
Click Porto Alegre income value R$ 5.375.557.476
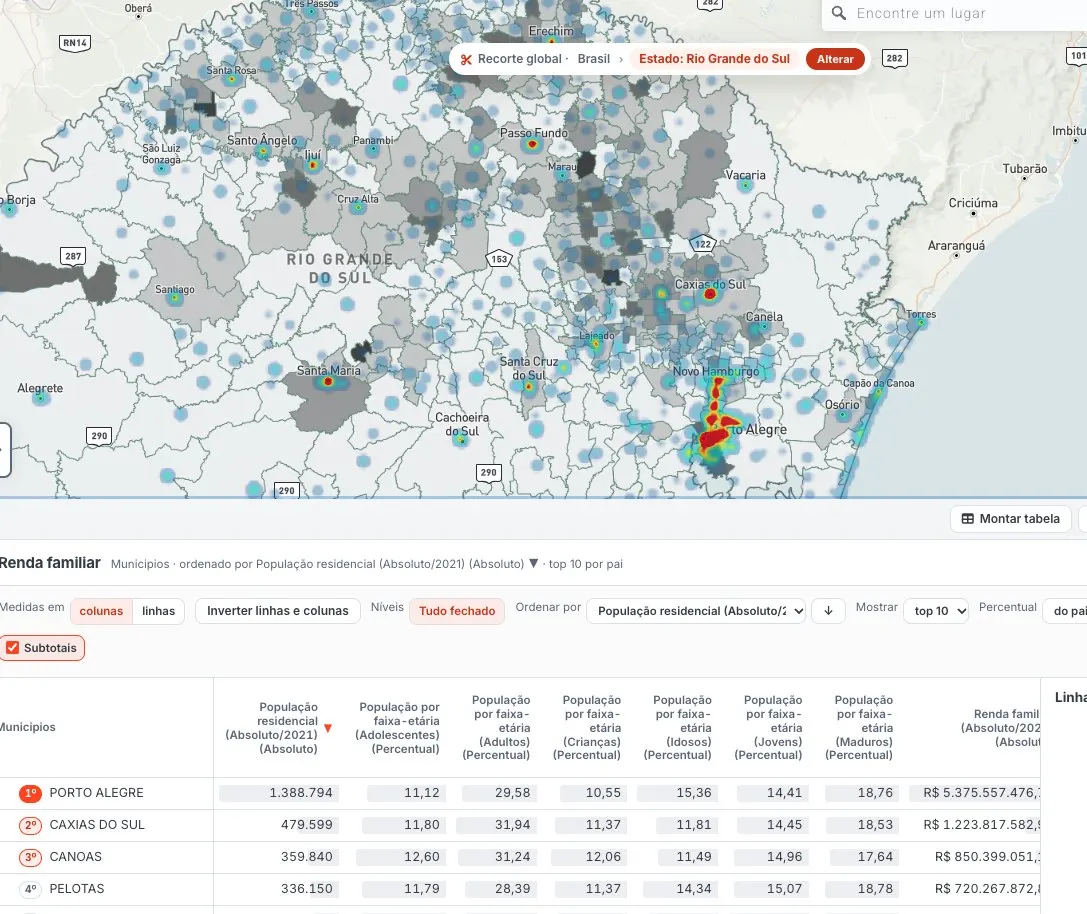(982, 793)
